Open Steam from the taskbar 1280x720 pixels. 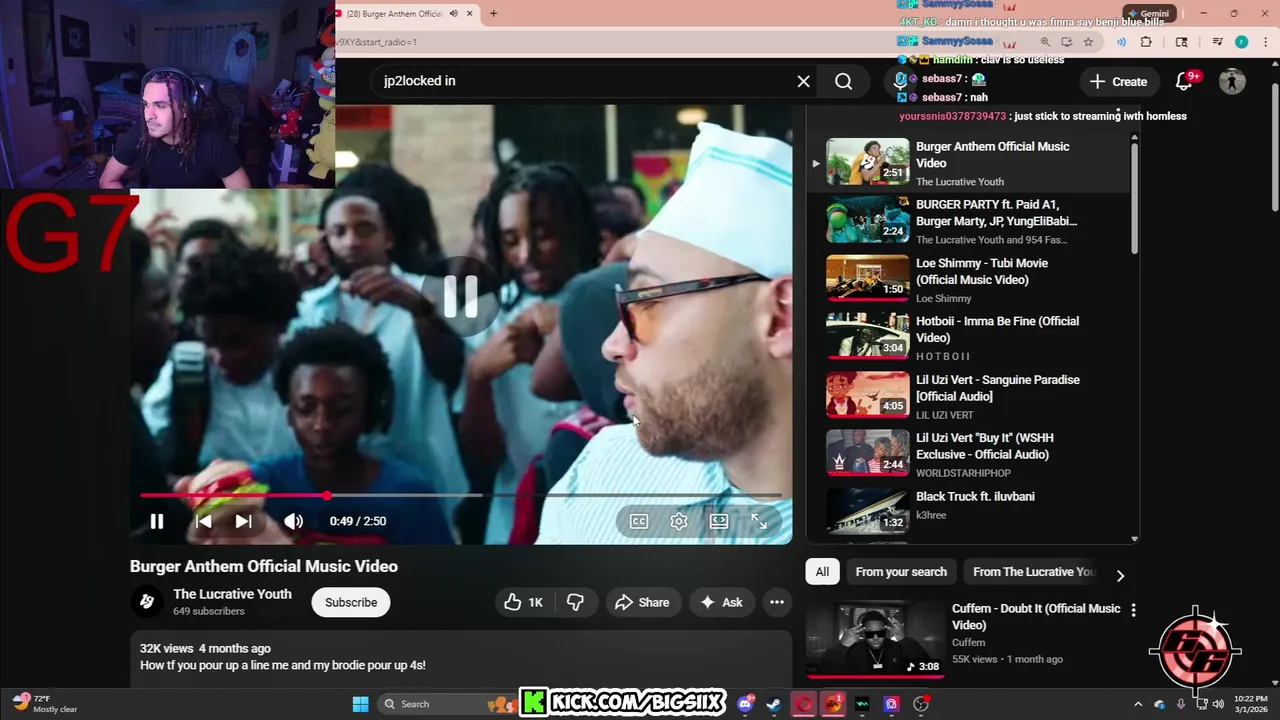click(774, 704)
